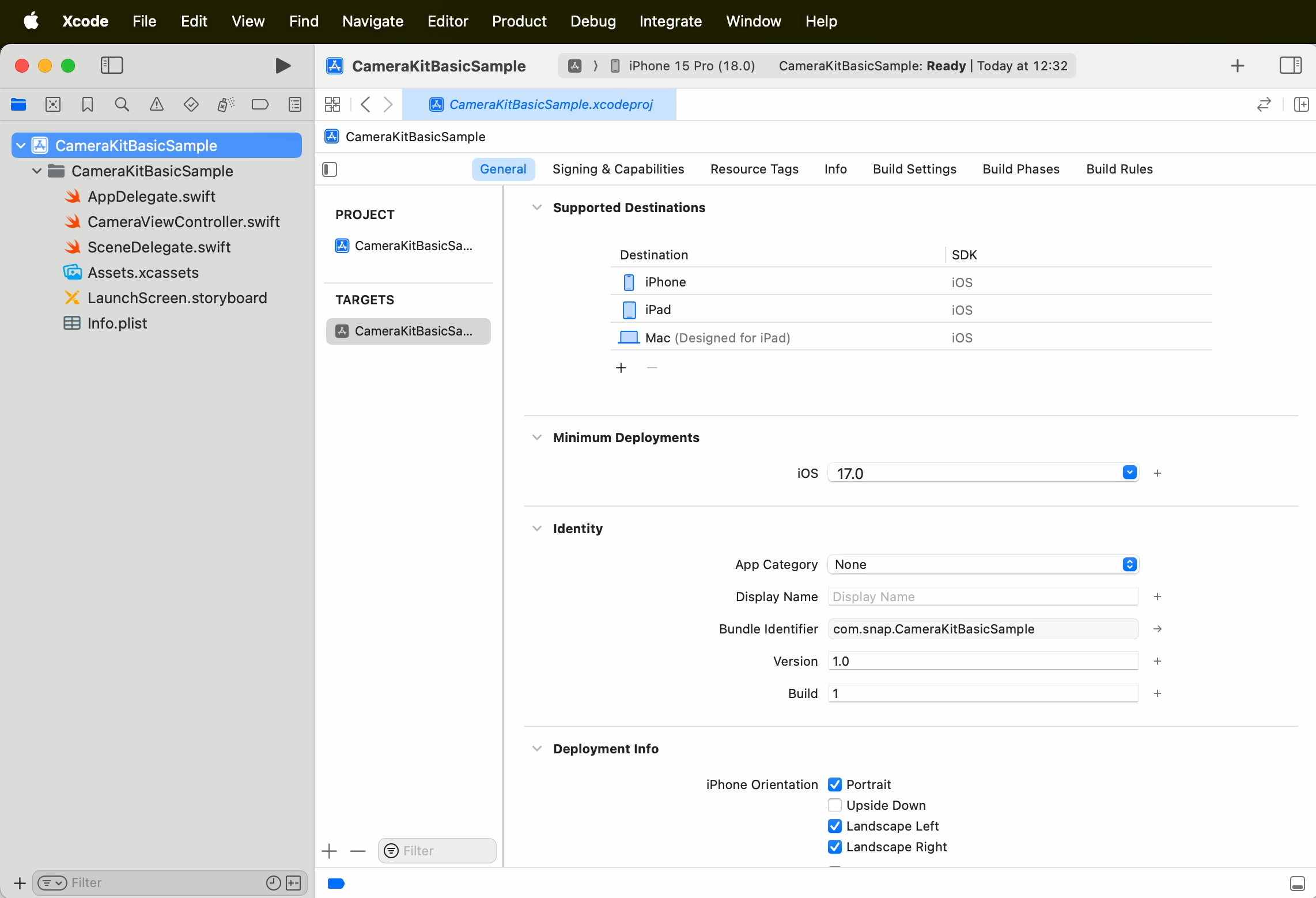
Task: Open the related items grid icon
Action: pos(332,104)
